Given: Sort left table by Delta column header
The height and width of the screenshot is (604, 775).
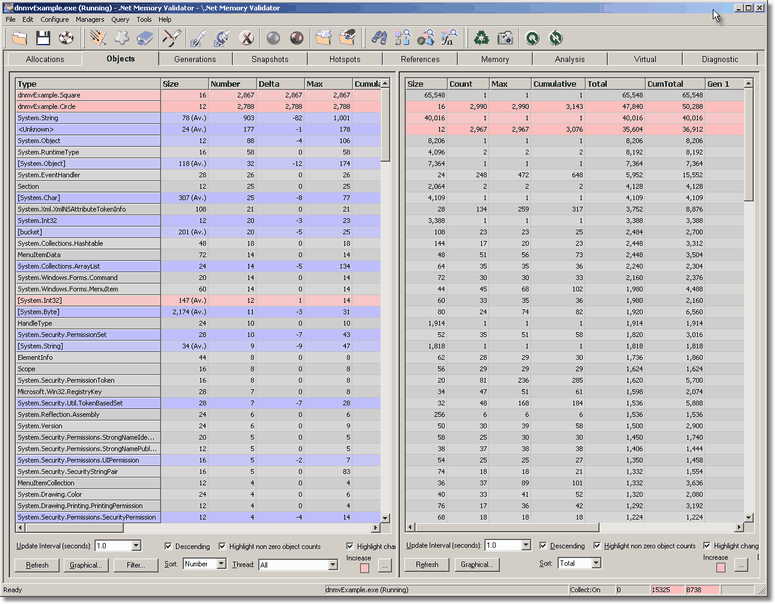Looking at the screenshot, I should (280, 84).
